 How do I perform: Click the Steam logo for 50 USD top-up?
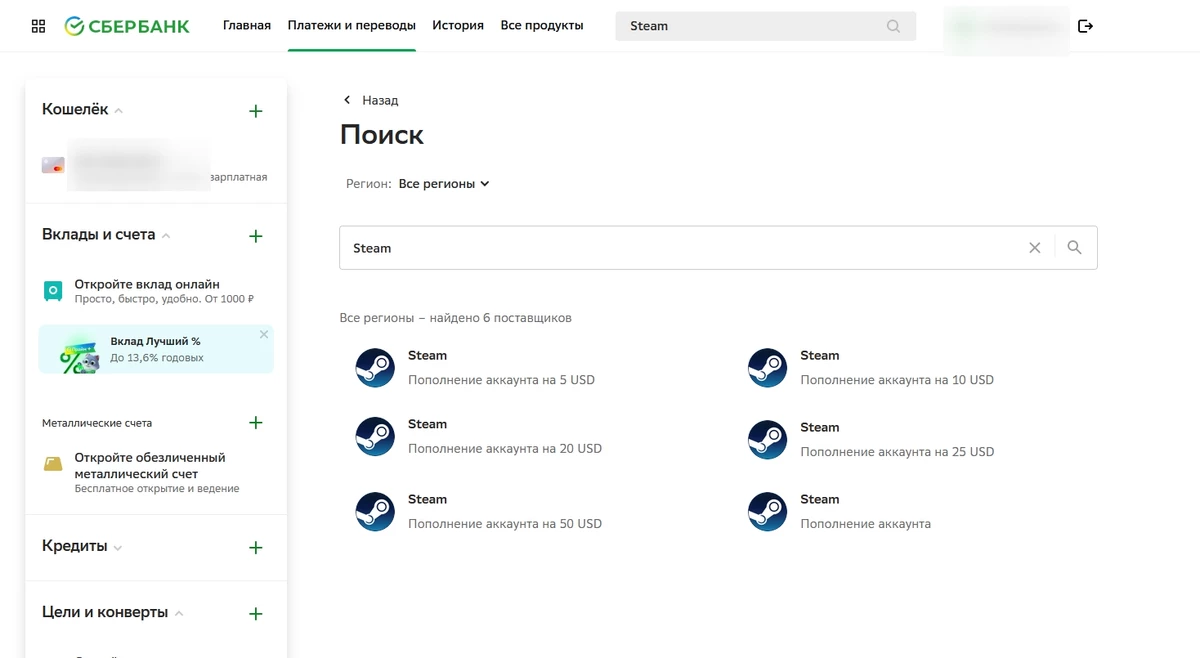click(x=376, y=512)
